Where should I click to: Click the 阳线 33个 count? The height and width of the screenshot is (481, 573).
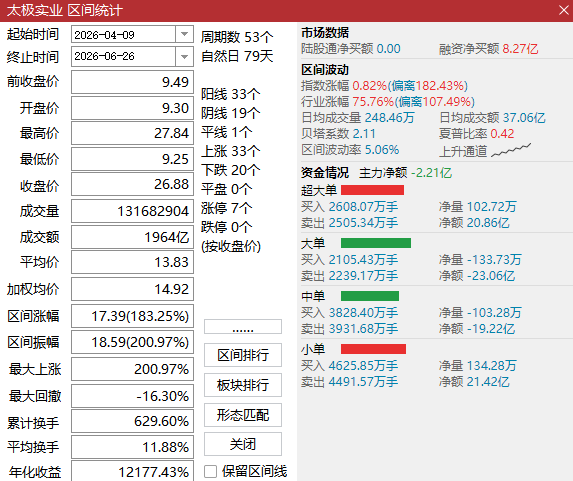231,94
